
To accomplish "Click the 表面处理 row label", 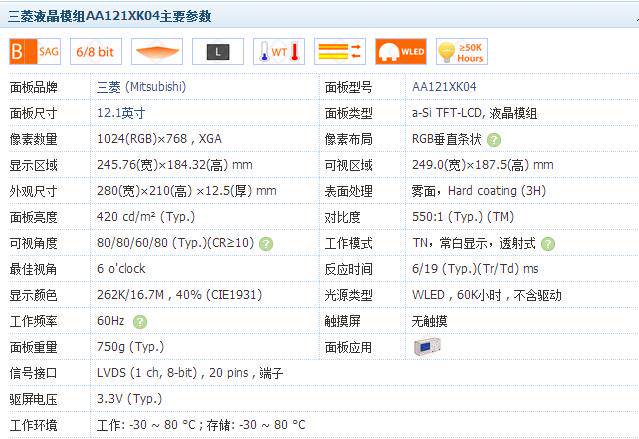I will (x=348, y=191).
